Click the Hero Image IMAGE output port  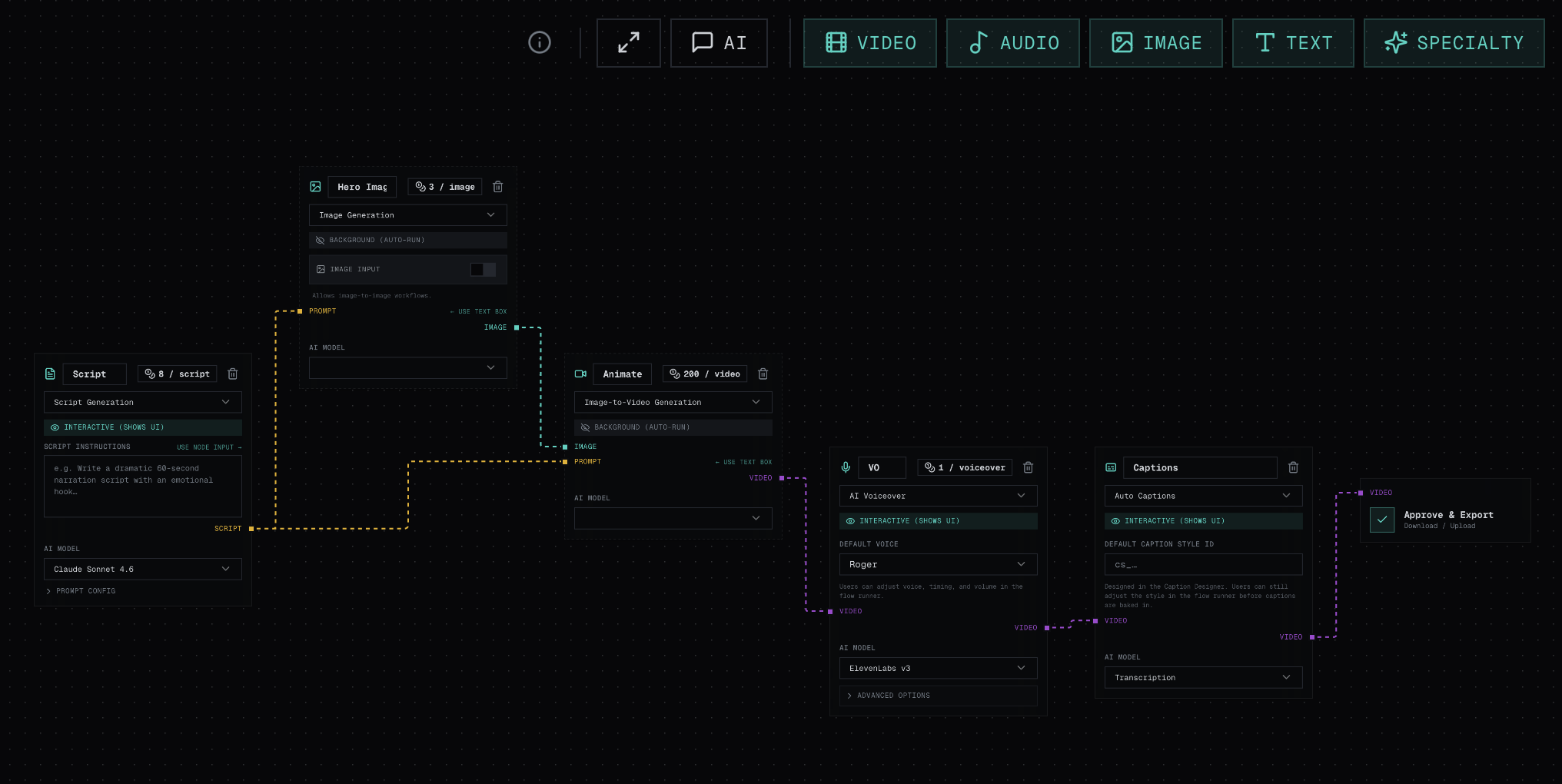[517, 327]
